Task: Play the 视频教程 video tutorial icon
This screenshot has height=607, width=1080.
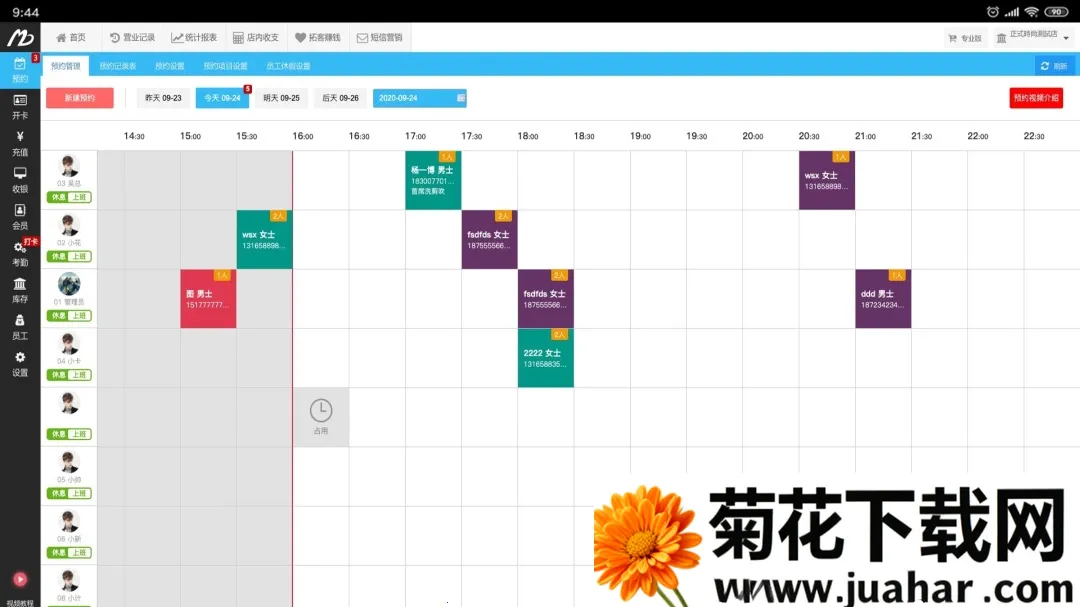Action: click(20, 579)
